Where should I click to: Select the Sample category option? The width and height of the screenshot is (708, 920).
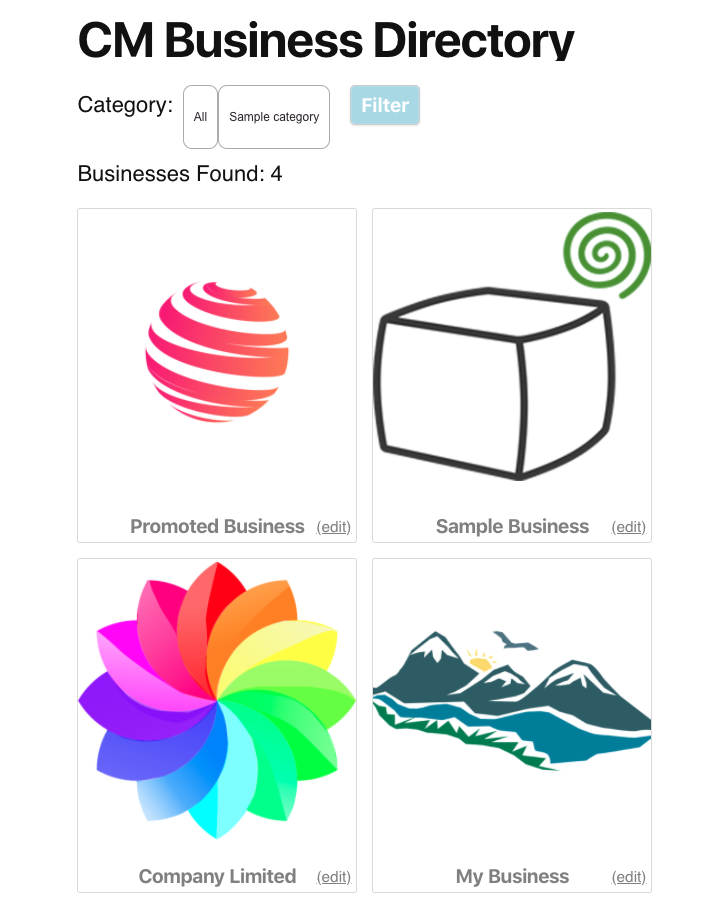coord(274,117)
